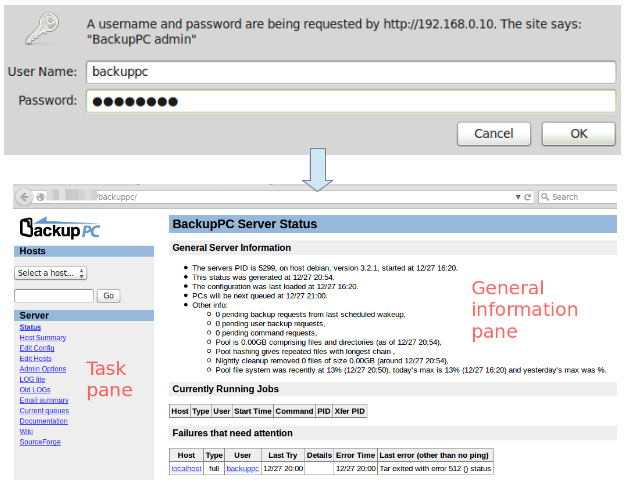Open the backuppc user link
635x486 pixels.
(x=243, y=469)
